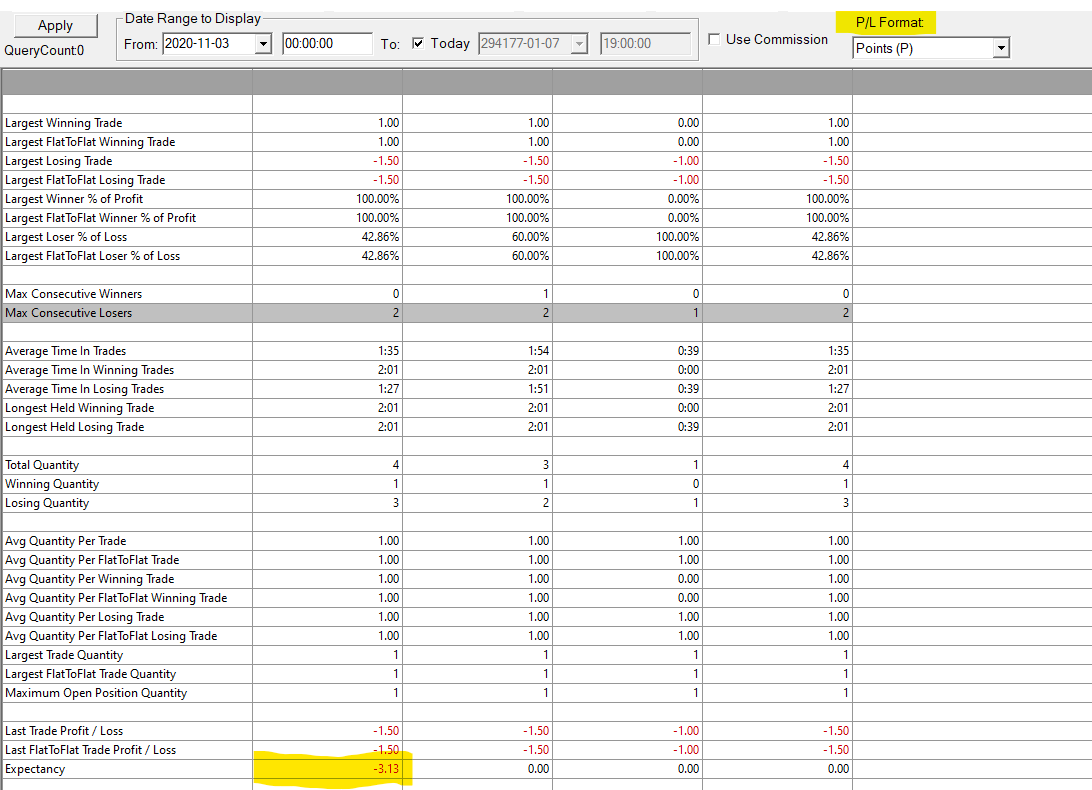Click Largest FlatToFlat Trade Quantity label
The image size is (1092, 790).
pyautogui.click(x=91, y=674)
